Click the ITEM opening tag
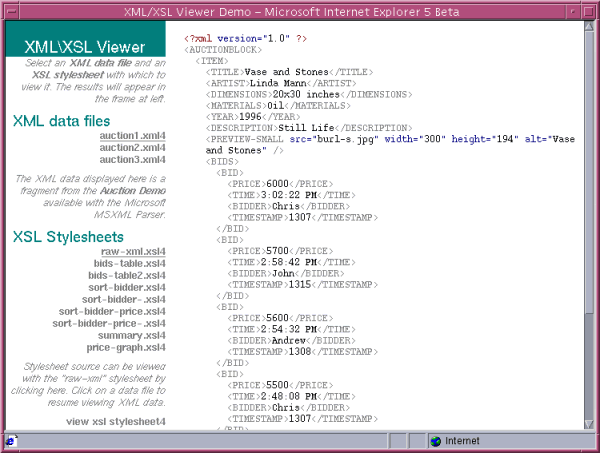The image size is (600, 453). tap(212, 61)
